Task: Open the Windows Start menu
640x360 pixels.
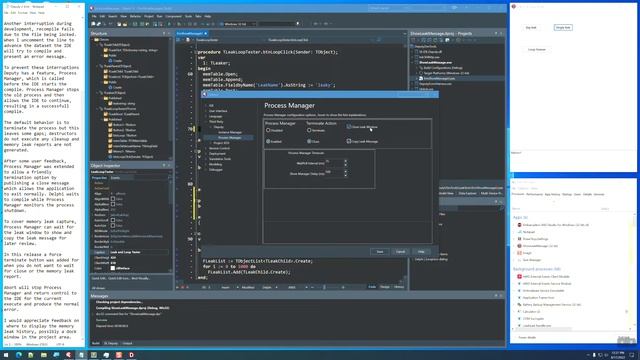Action: [x=6, y=355]
